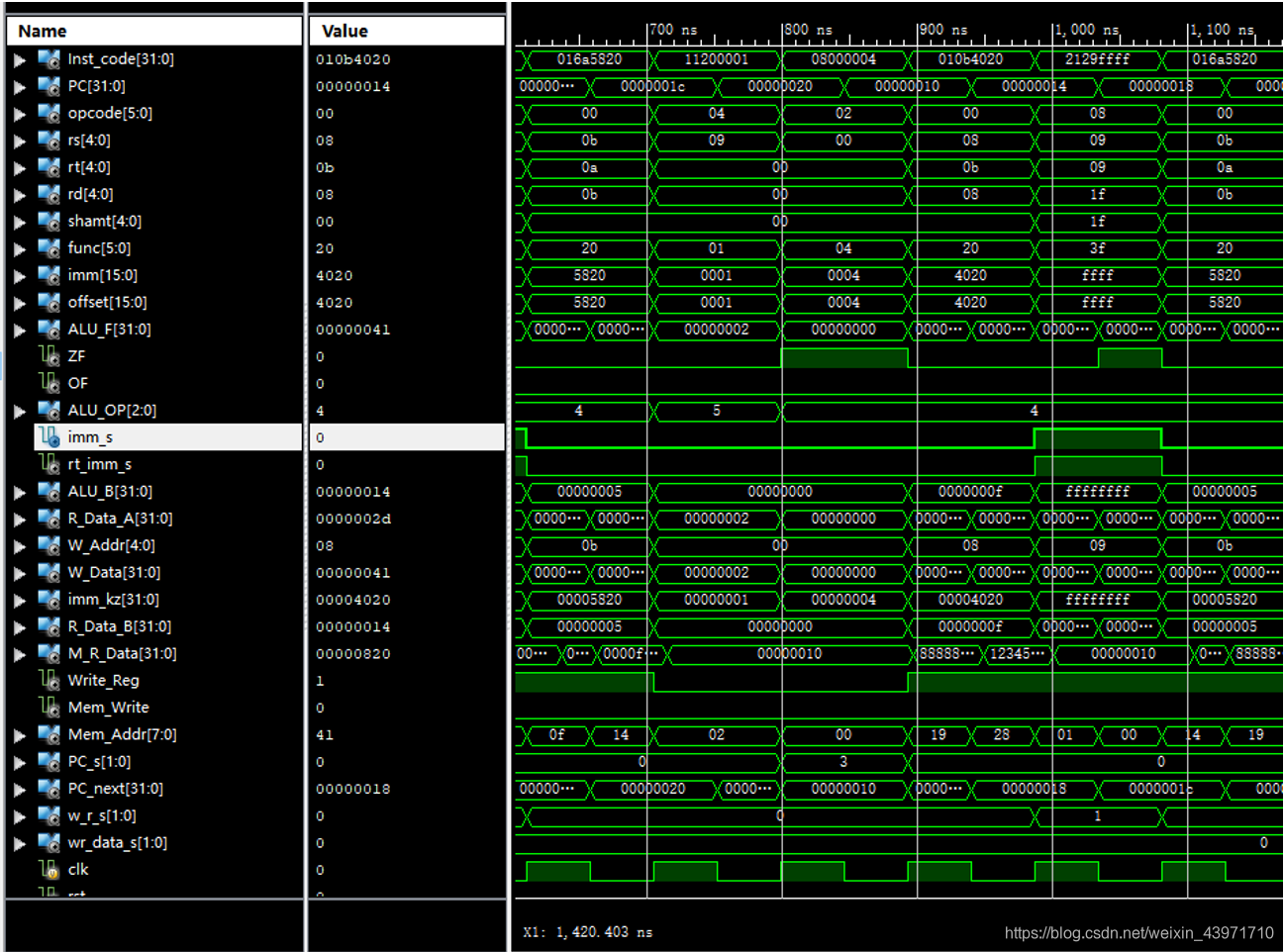Click the offset[15:0] bus icon
The height and width of the screenshot is (952, 1284).
[x=49, y=302]
